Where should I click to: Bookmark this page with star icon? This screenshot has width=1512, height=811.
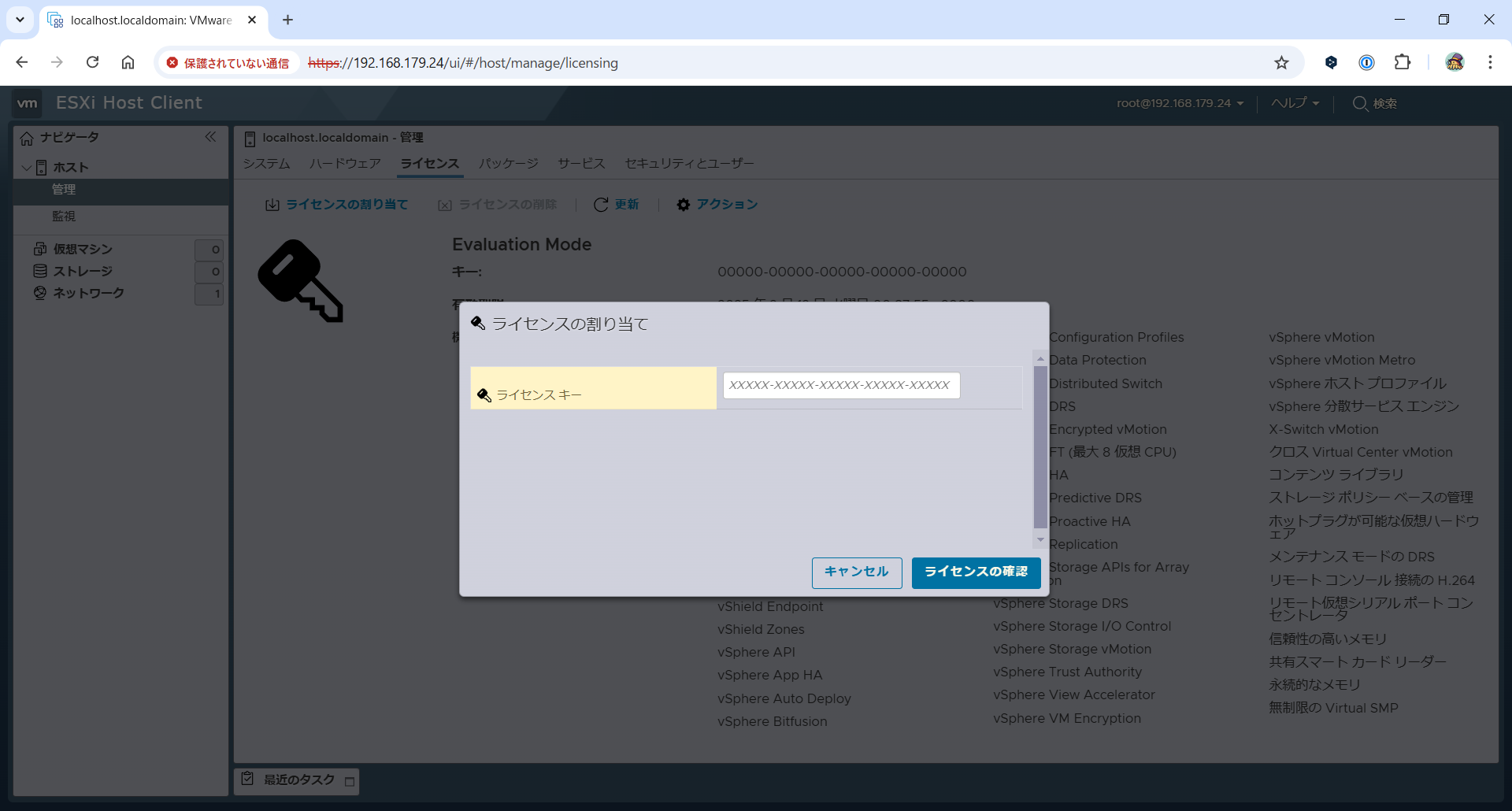(1281, 63)
